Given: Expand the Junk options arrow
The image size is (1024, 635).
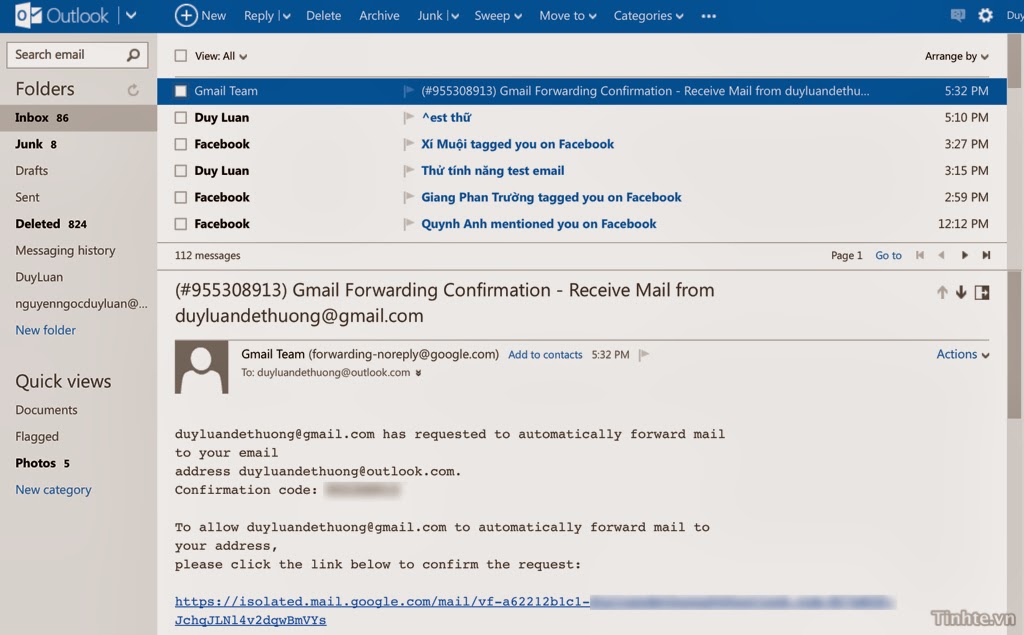Looking at the screenshot, I should (455, 16).
